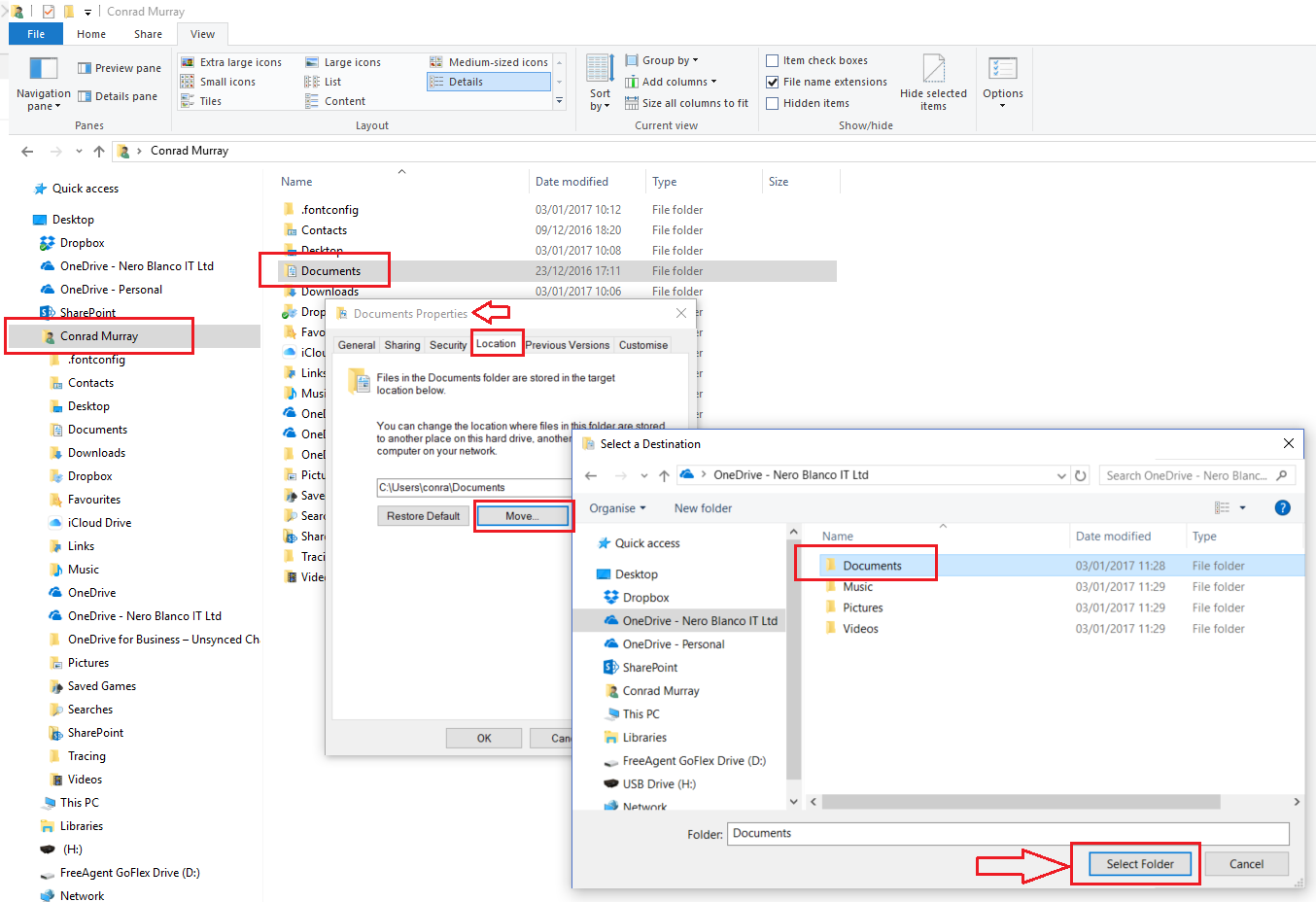Image resolution: width=1316 pixels, height=902 pixels.
Task: Click the Folder name input field
Action: tap(1008, 833)
